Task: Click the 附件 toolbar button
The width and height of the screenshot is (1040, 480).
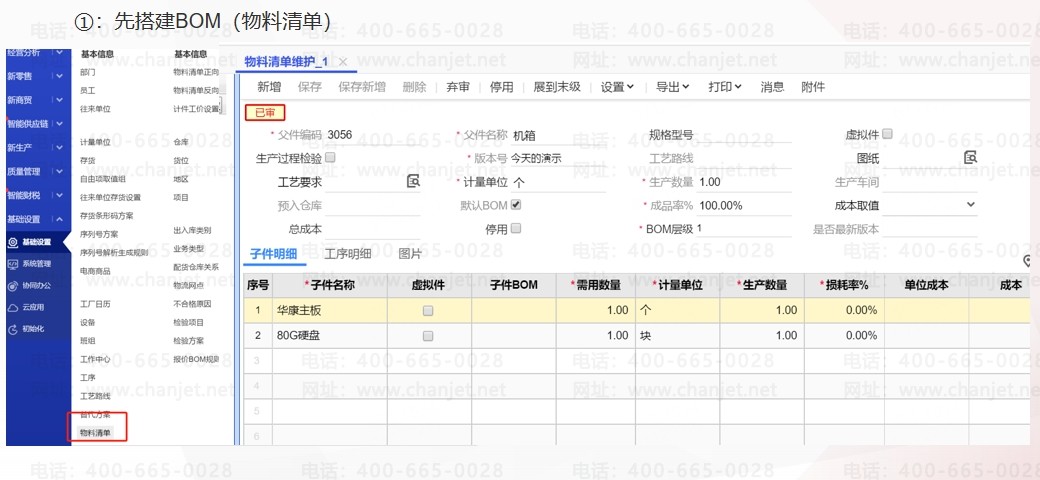Action: 813,87
